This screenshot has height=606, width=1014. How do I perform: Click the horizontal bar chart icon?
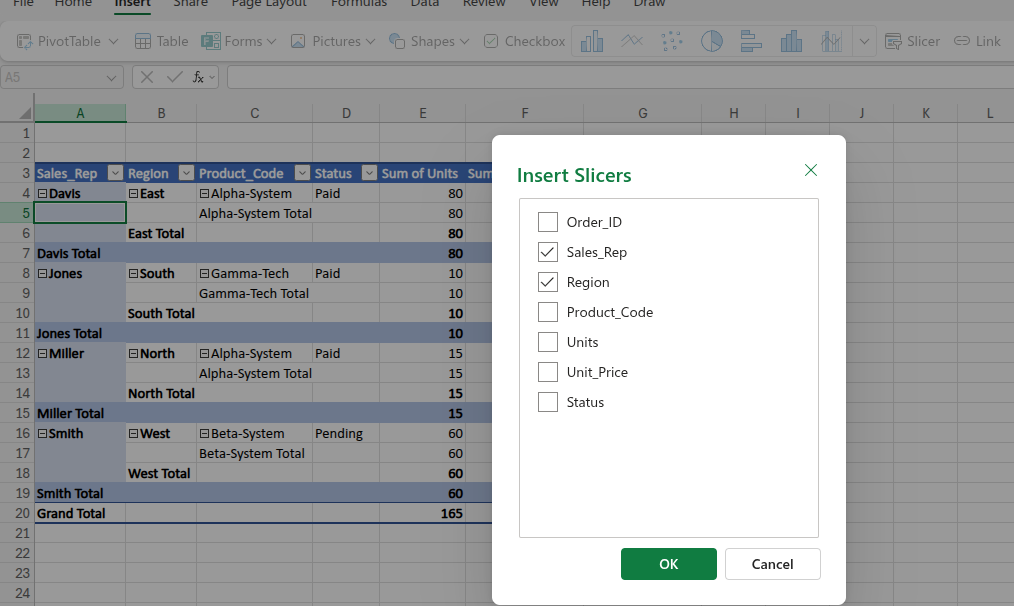(x=751, y=41)
